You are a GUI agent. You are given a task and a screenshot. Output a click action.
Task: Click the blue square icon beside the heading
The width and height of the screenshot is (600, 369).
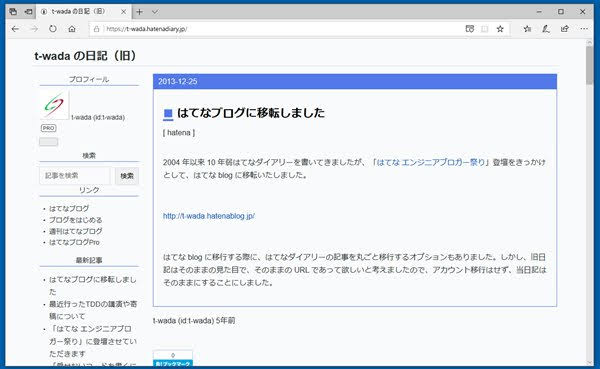(x=168, y=114)
